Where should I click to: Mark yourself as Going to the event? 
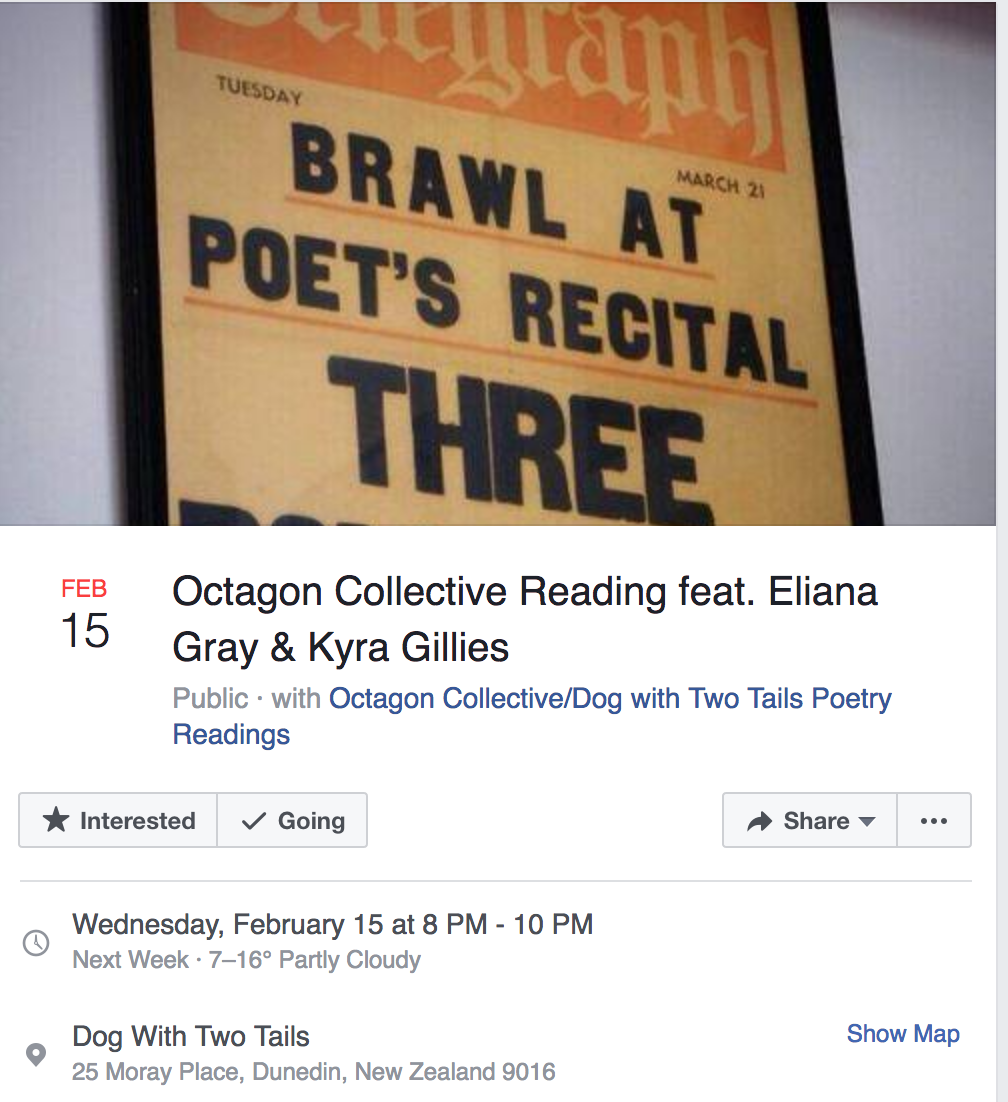(292, 821)
